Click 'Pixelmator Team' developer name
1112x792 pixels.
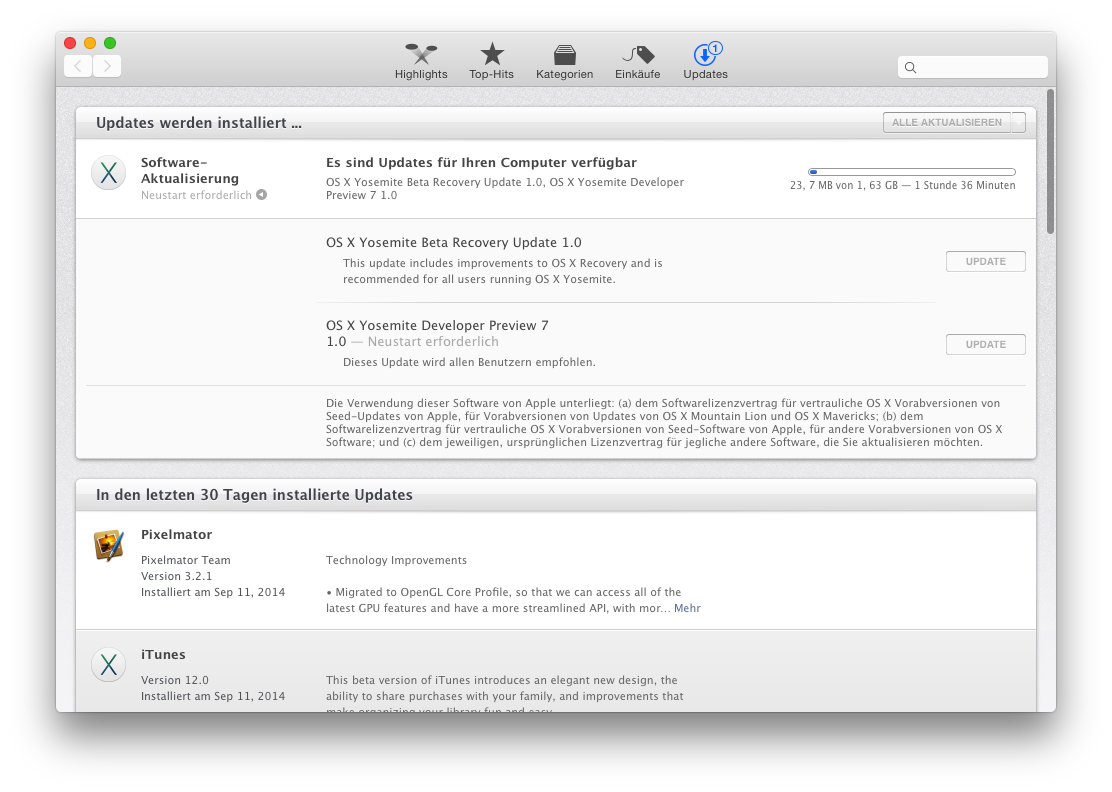tap(185, 560)
